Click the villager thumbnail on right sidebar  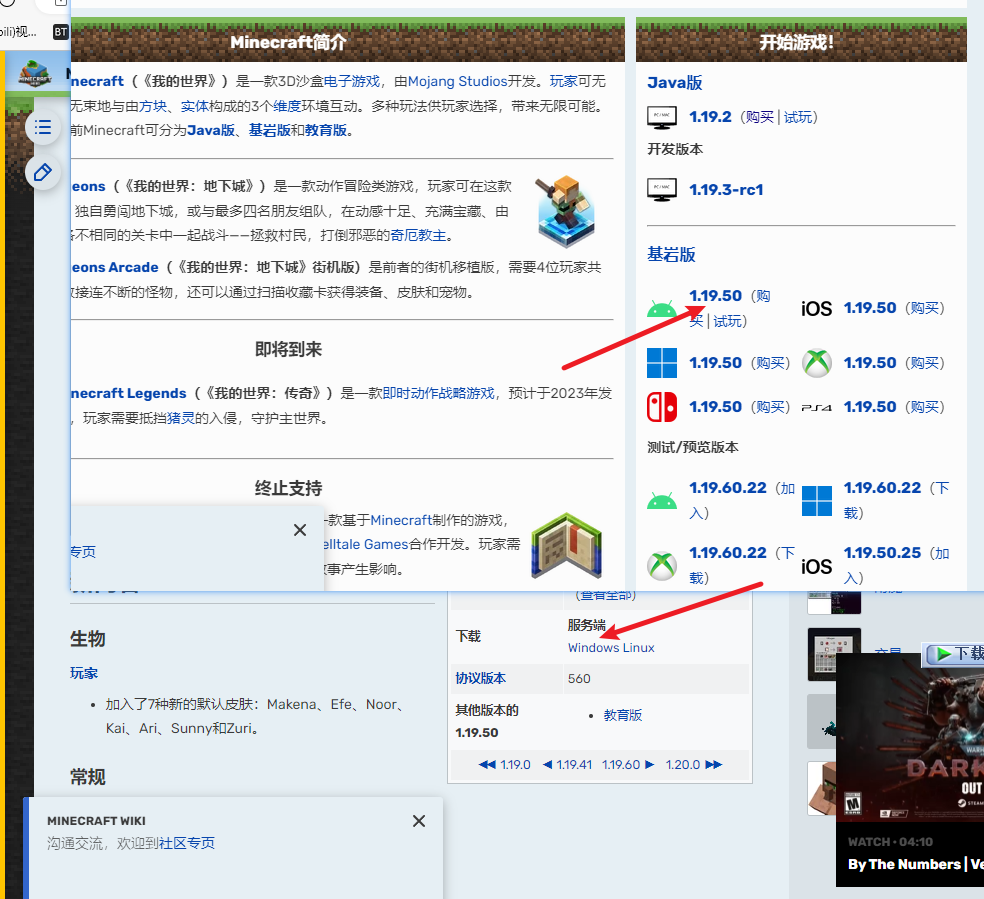pos(821,789)
